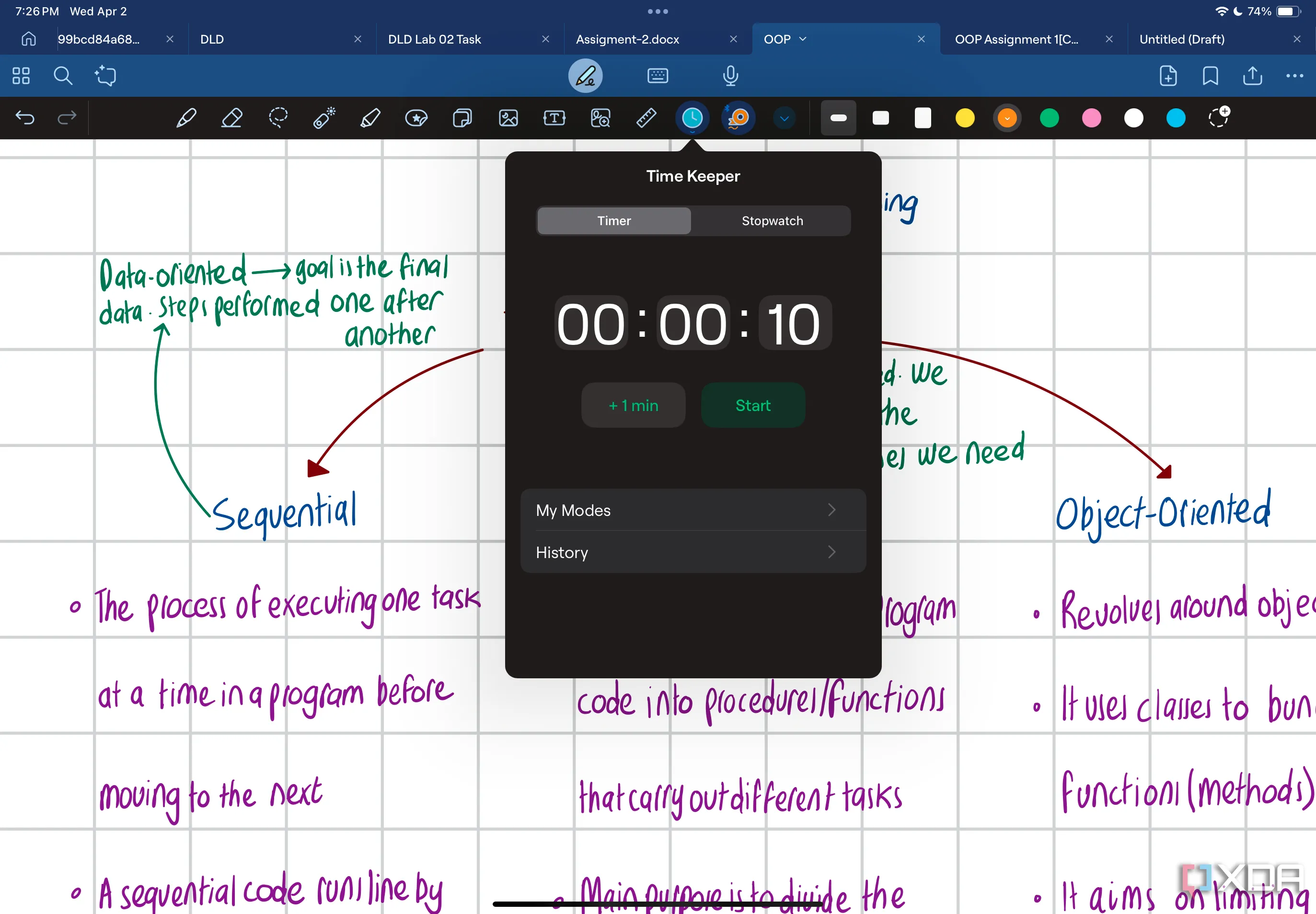Open the Assigment-2.docx tab
1316x914 pixels.
click(627, 39)
